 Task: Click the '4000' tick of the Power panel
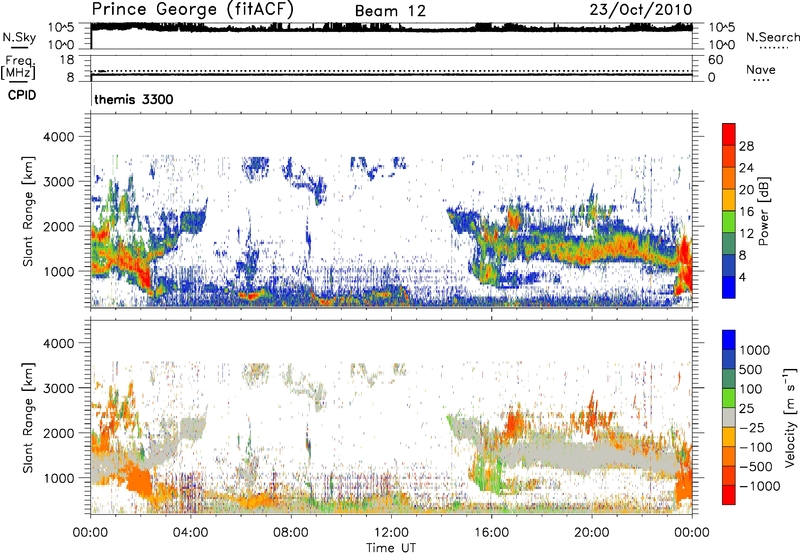click(58, 137)
